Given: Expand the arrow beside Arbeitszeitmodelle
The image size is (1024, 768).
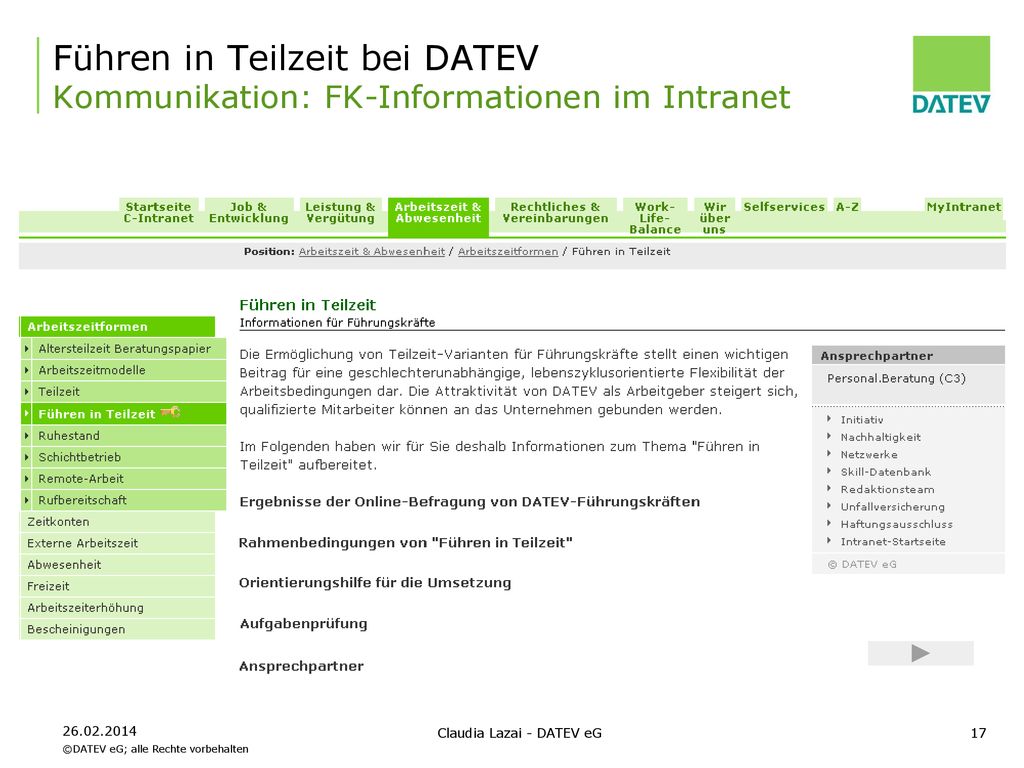Looking at the screenshot, I should [x=27, y=370].
